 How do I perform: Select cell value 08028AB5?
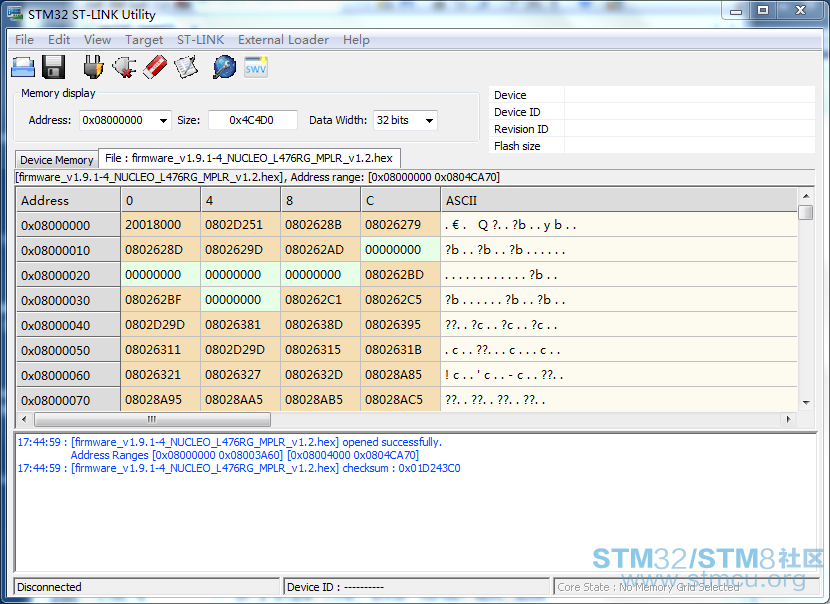point(320,400)
